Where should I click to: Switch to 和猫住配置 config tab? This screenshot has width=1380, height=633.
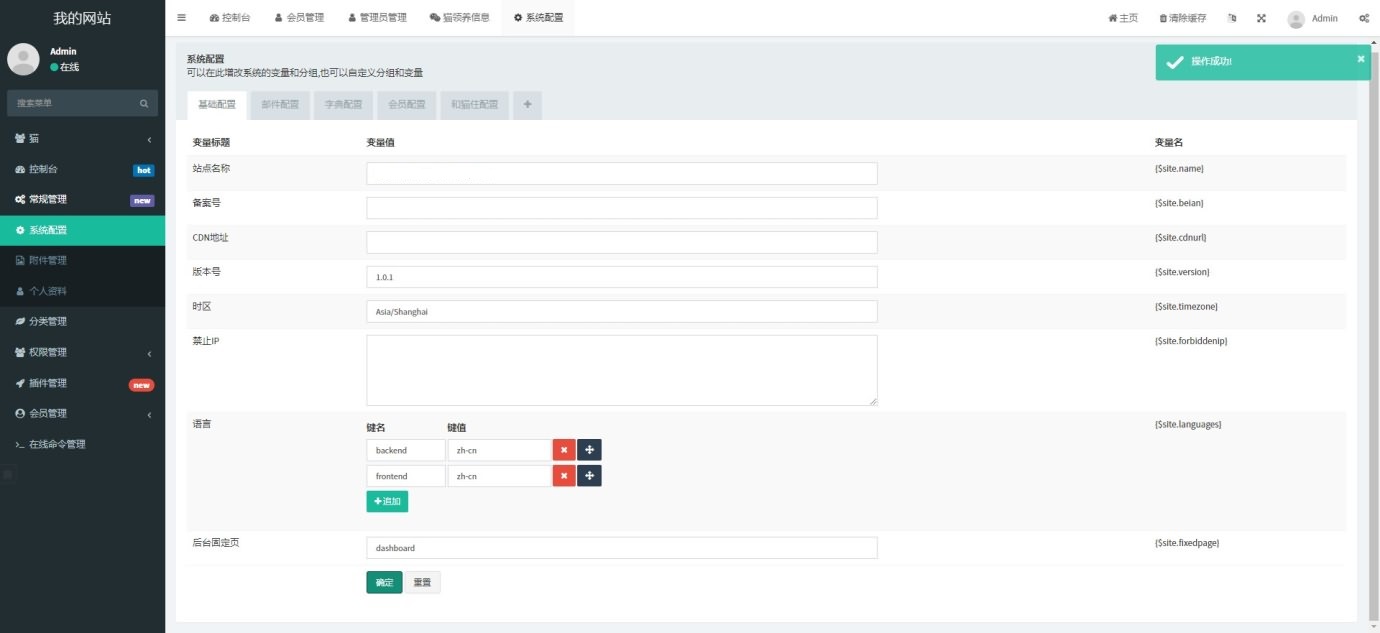pyautogui.click(x=474, y=105)
